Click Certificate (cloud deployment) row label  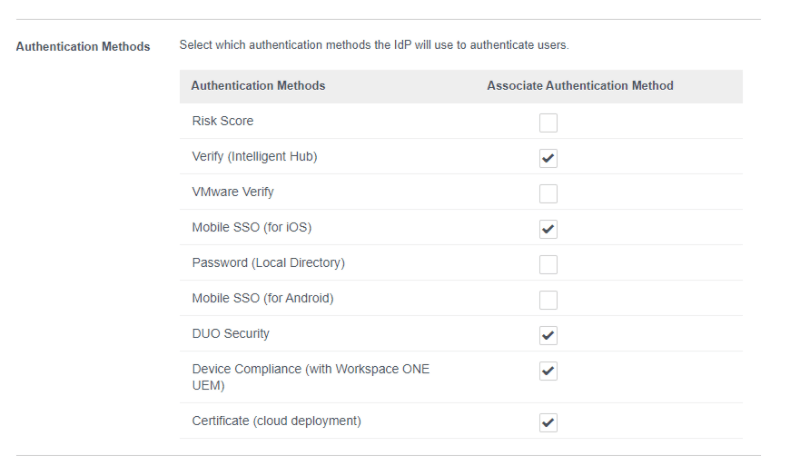[x=276, y=421]
